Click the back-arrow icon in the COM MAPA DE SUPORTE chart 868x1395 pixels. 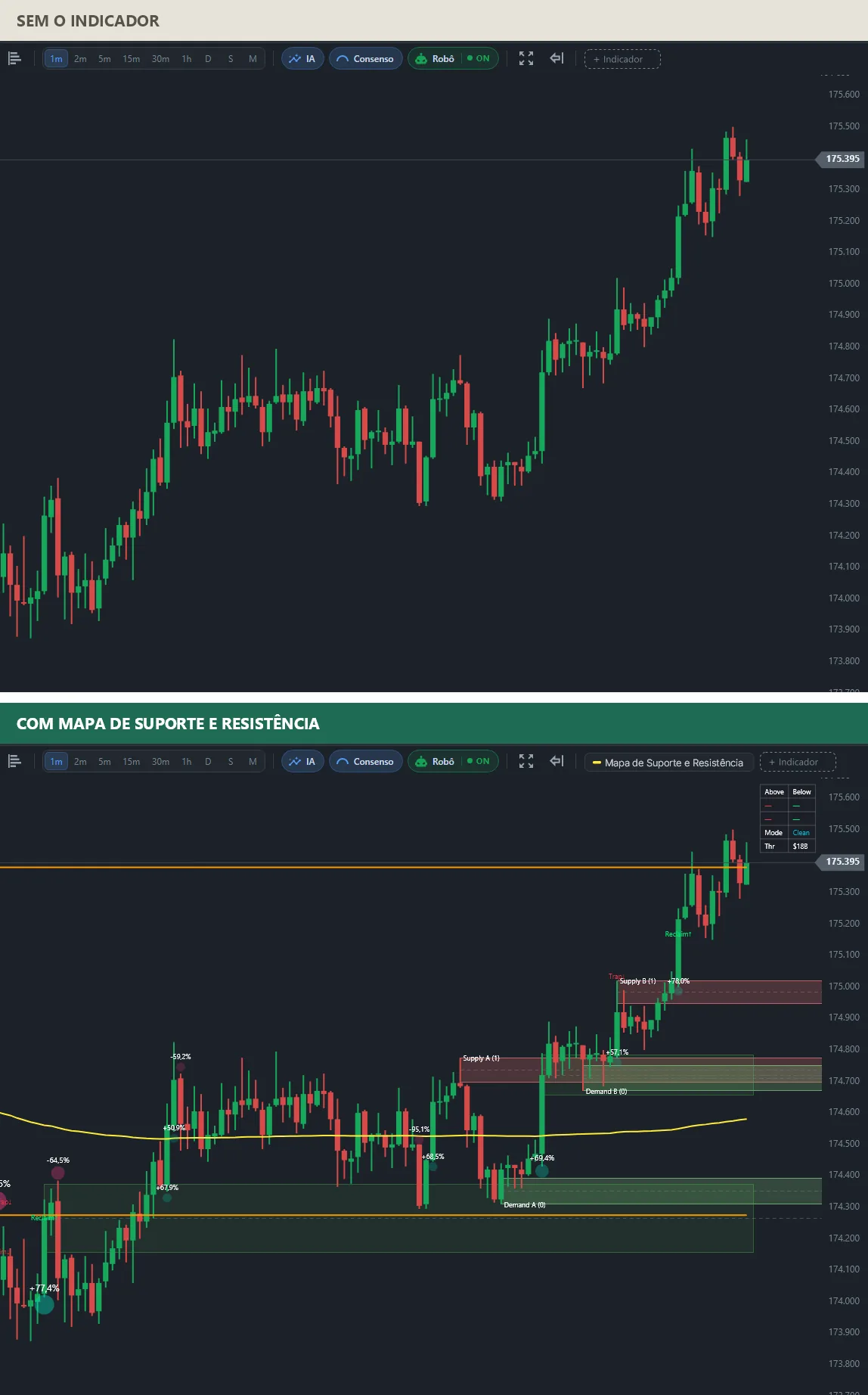[557, 761]
